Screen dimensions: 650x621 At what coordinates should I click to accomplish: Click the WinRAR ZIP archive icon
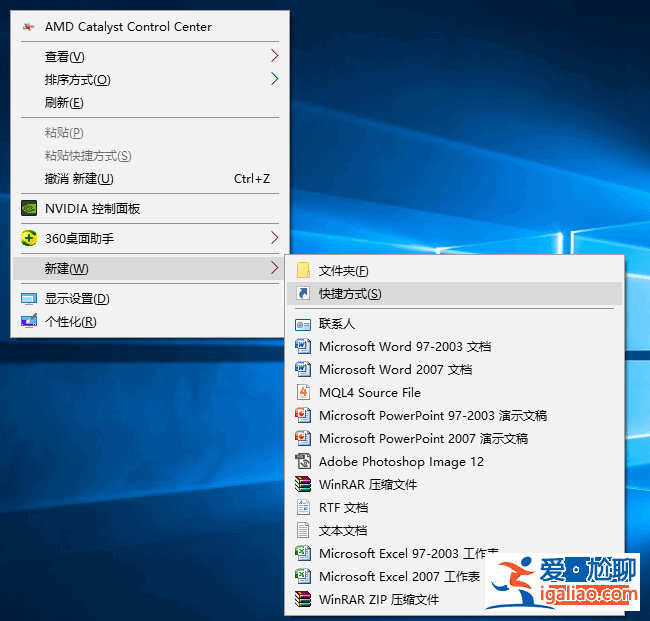pyautogui.click(x=303, y=599)
